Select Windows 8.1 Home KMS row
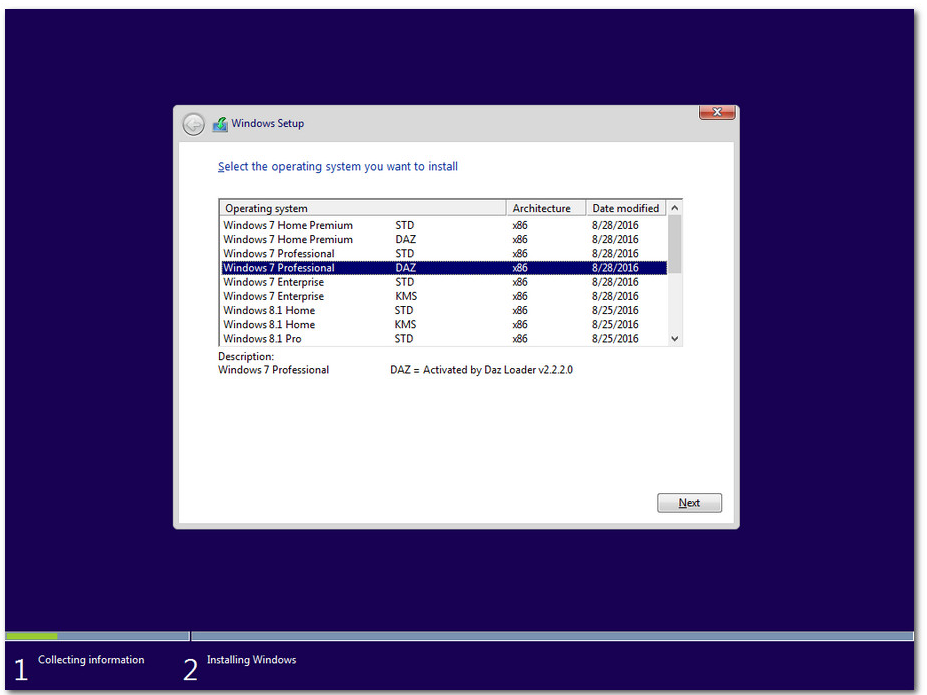Viewport: 927px width, 695px height. pos(444,324)
